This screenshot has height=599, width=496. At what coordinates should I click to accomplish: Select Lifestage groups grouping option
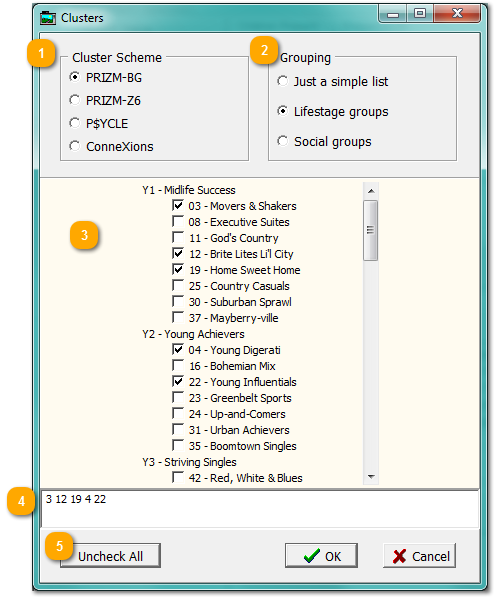pyautogui.click(x=283, y=111)
